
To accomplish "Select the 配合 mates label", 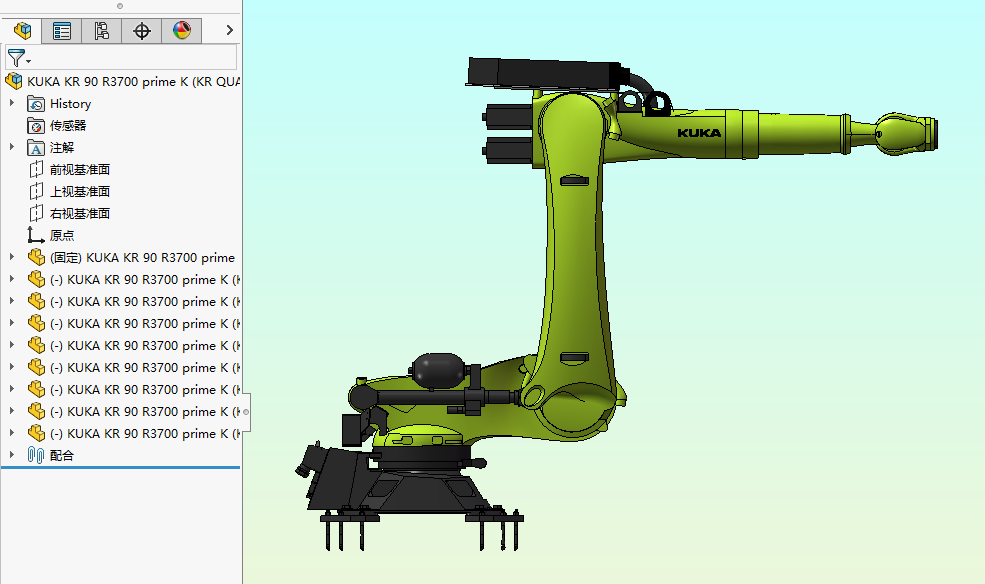I will [62, 455].
